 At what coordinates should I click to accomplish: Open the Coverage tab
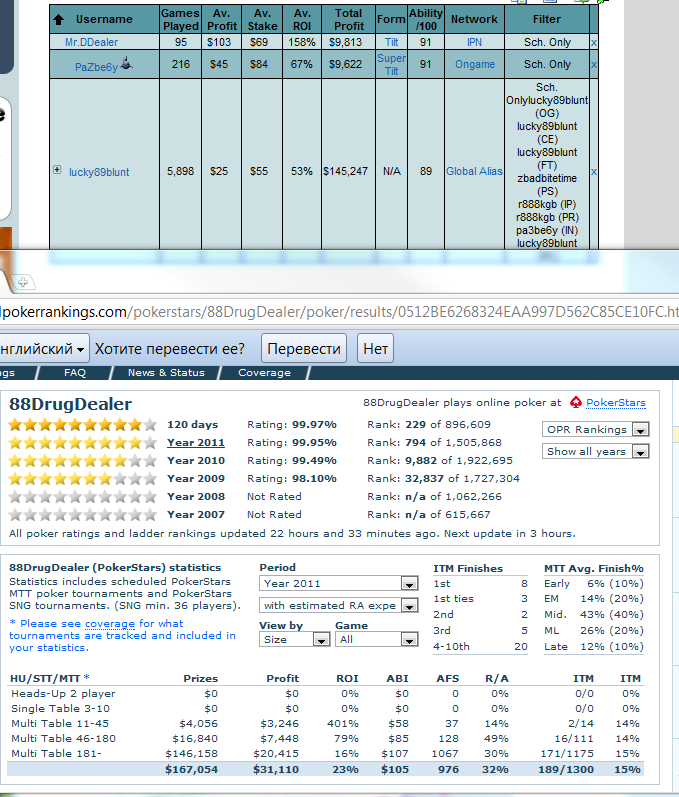pos(264,373)
